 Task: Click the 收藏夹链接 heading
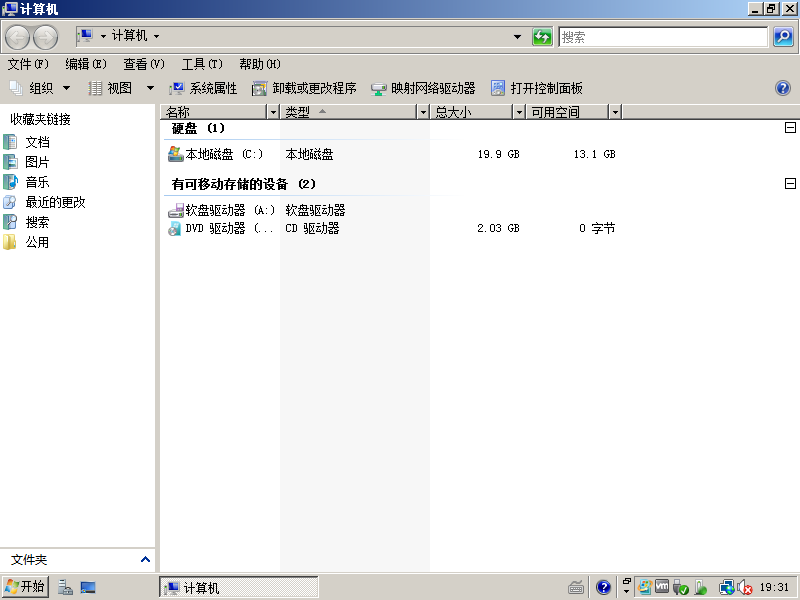(40, 119)
